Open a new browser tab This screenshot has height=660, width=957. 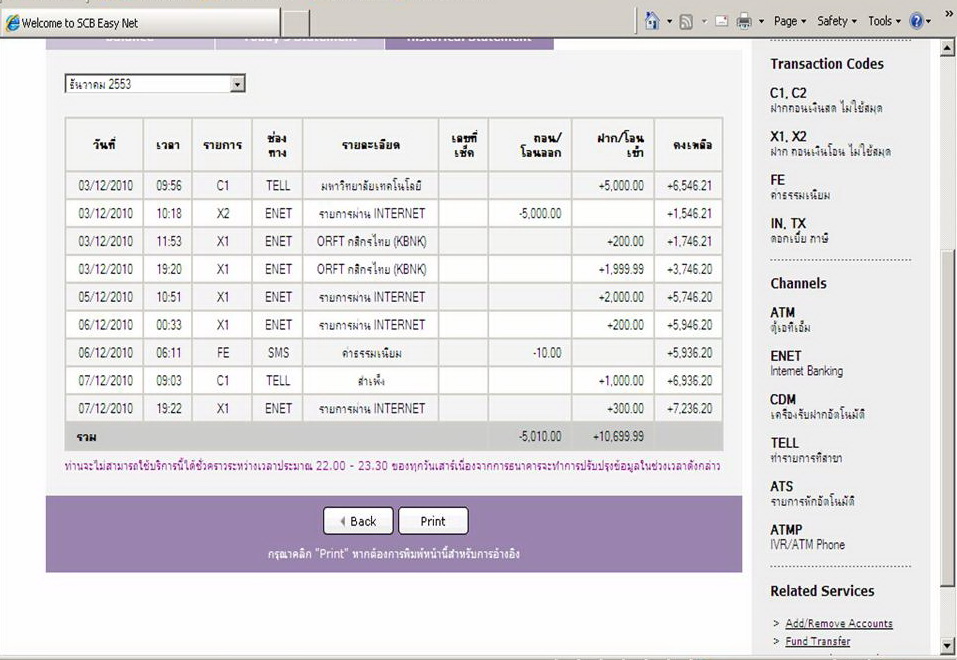point(295,23)
